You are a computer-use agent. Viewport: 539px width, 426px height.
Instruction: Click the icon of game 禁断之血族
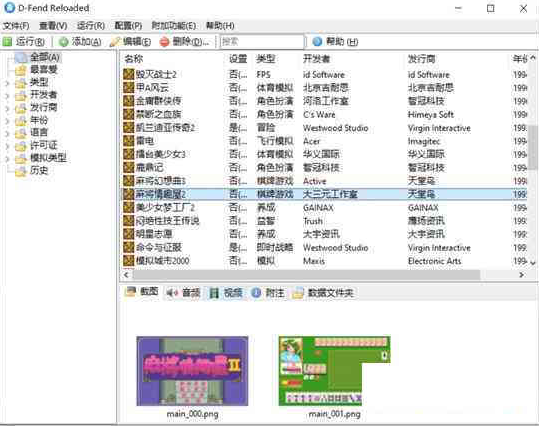click(129, 114)
